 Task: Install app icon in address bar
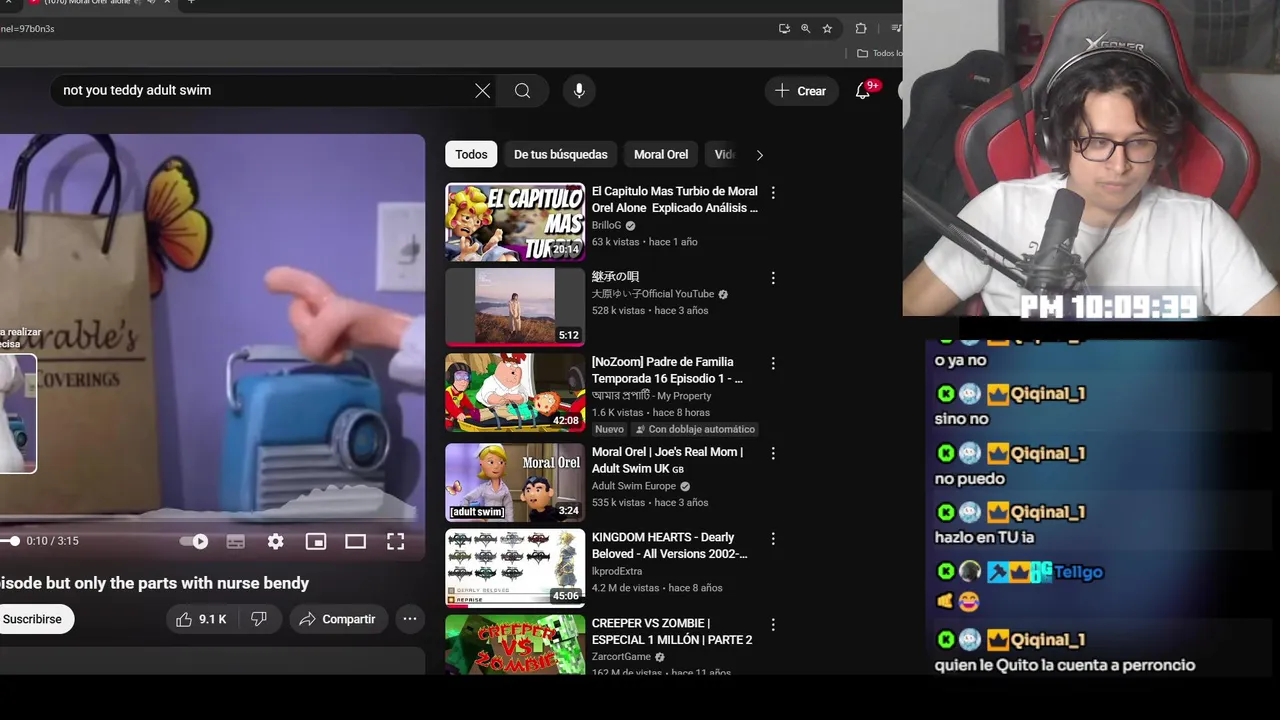784,29
